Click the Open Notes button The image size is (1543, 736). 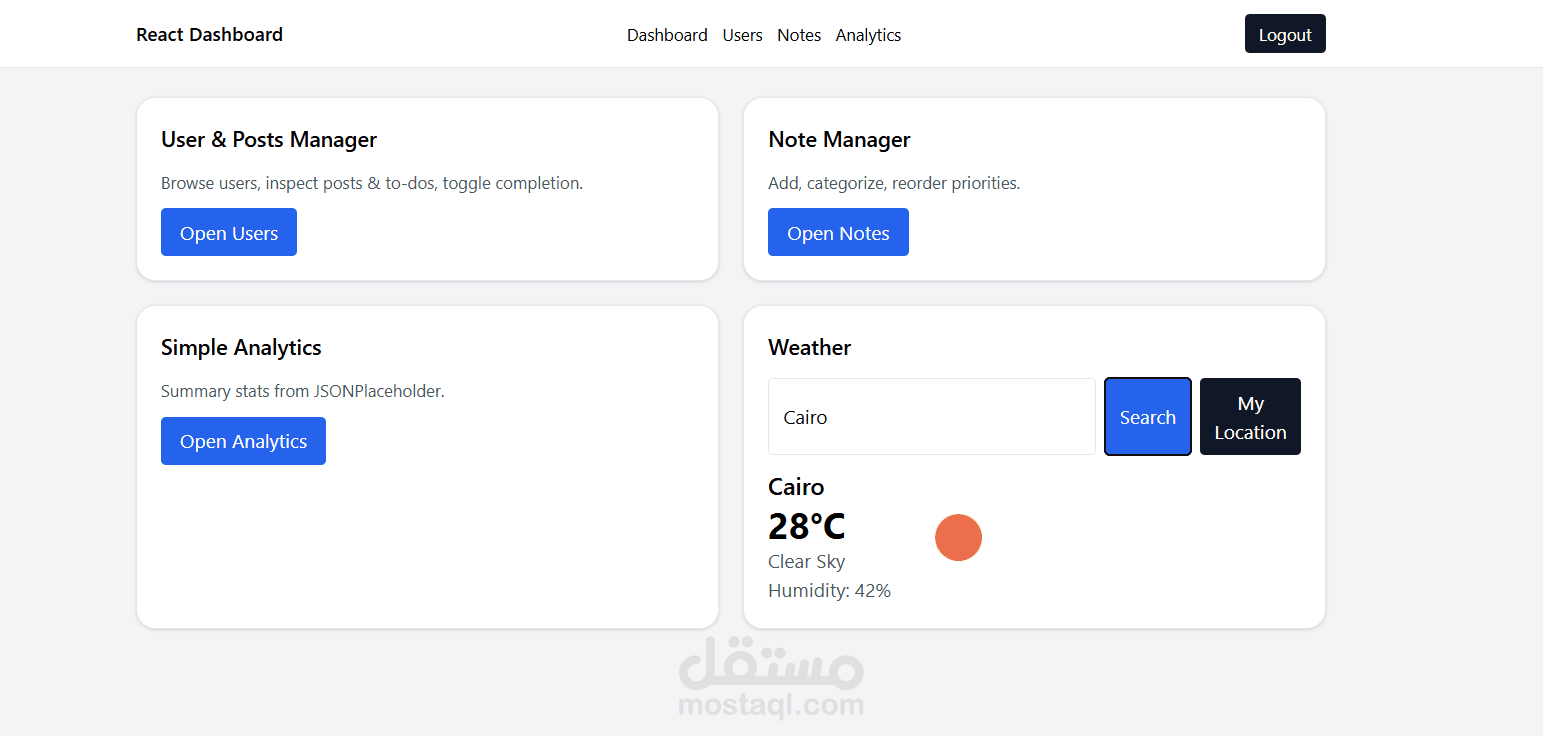[838, 232]
